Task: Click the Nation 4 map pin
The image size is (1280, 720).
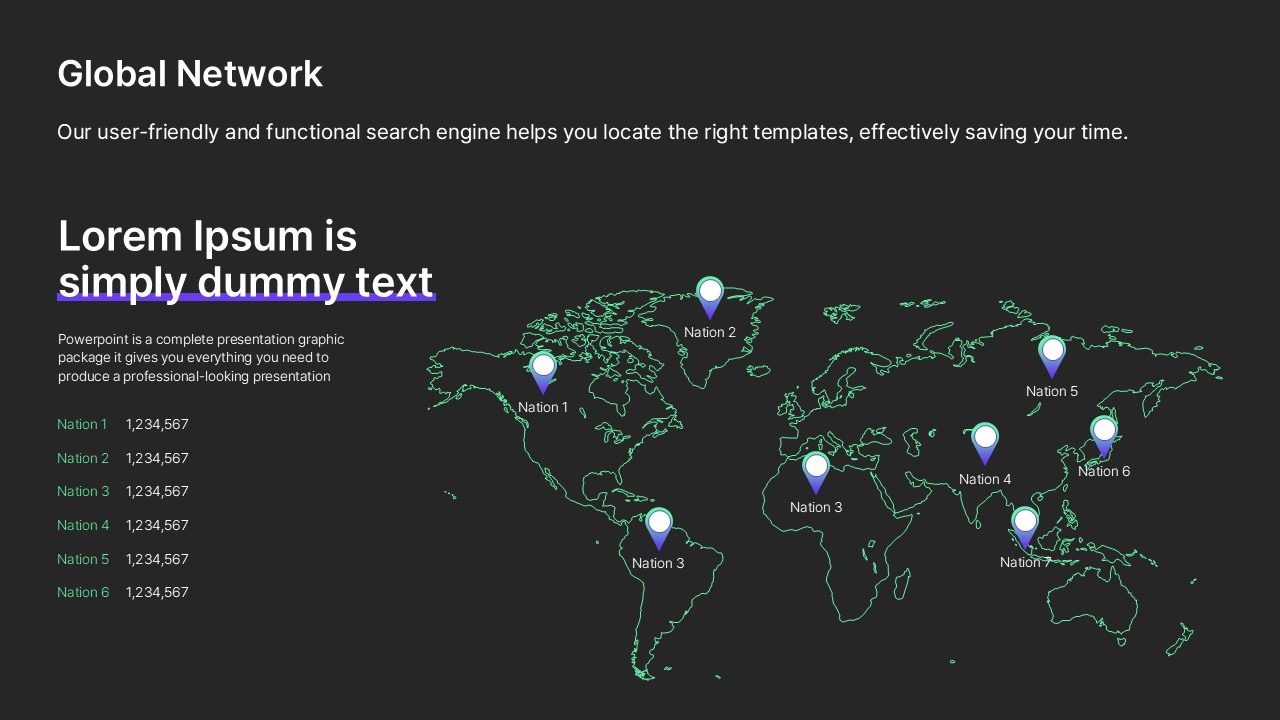Action: coord(985,441)
